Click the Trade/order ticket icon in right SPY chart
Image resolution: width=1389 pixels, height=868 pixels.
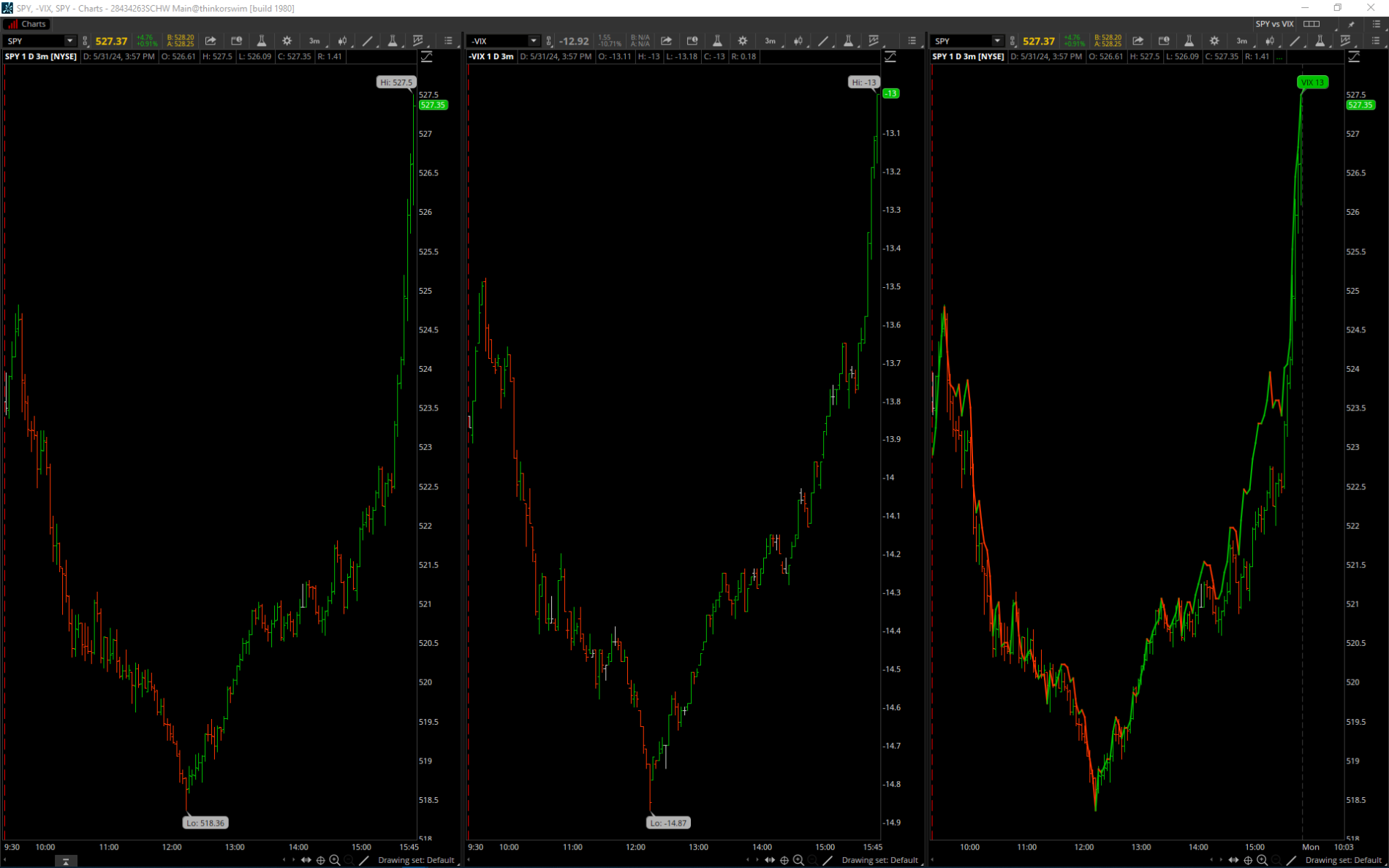pos(1164,41)
